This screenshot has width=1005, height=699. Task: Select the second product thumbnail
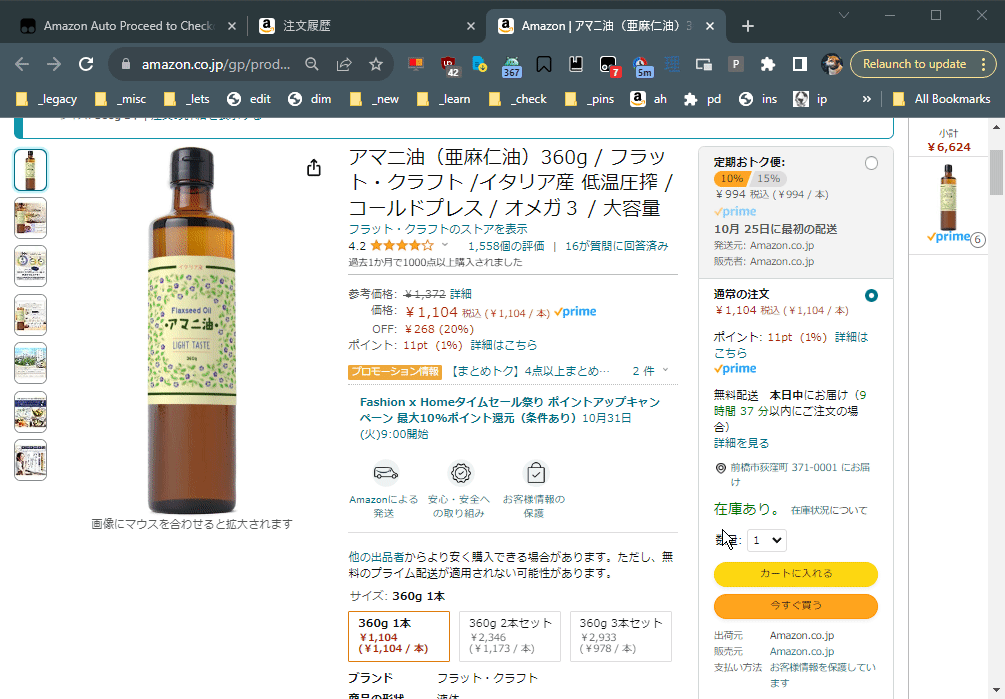[x=30, y=218]
